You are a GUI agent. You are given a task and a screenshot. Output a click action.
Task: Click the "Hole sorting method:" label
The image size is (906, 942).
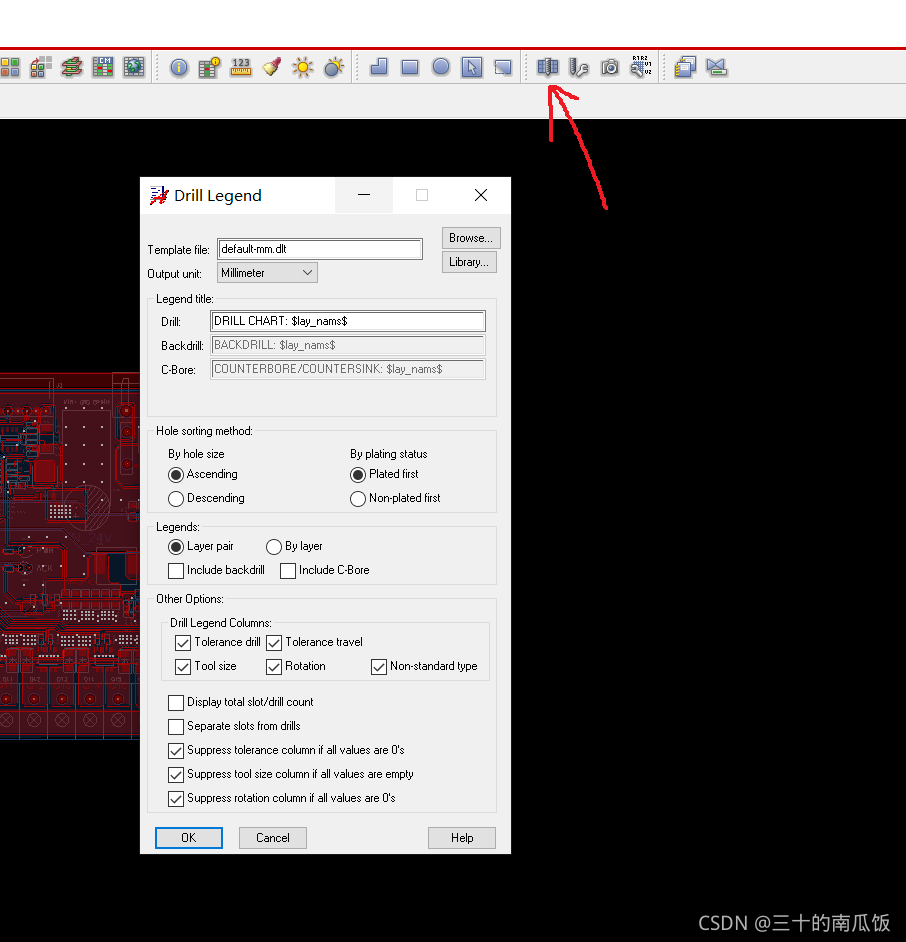pyautogui.click(x=204, y=431)
